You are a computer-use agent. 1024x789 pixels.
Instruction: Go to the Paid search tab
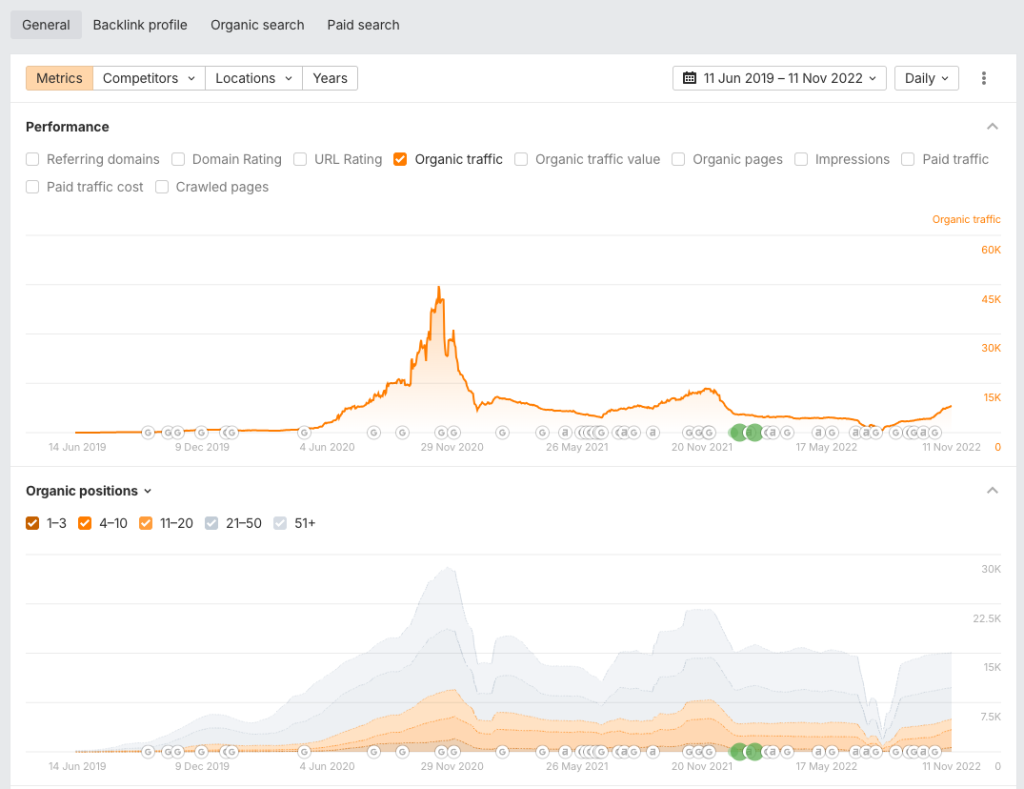(363, 25)
